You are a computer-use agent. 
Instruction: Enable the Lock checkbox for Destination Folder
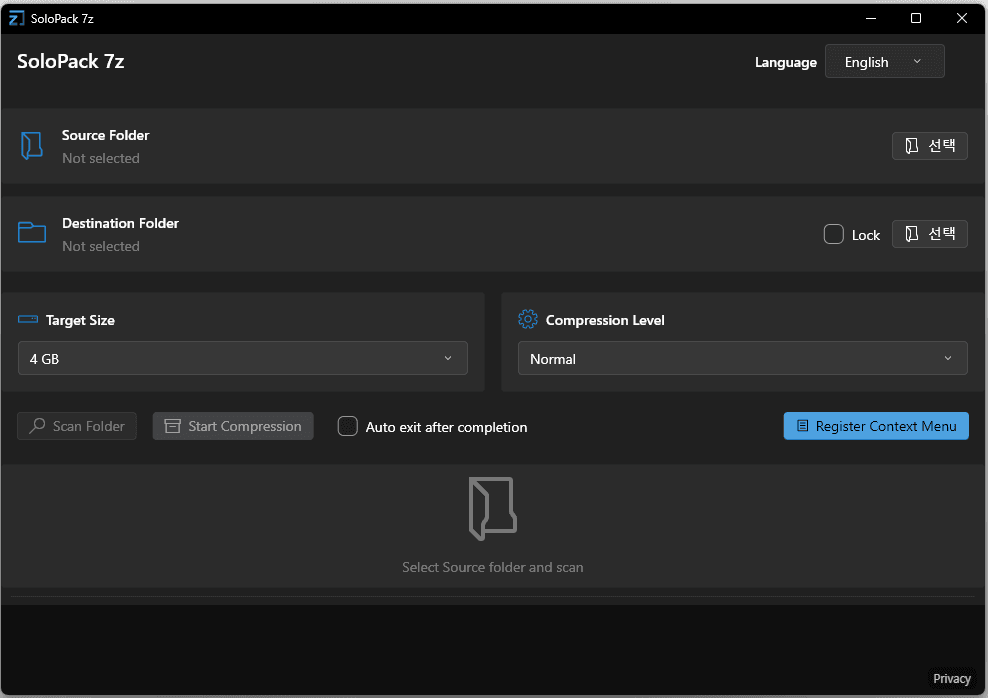point(833,234)
